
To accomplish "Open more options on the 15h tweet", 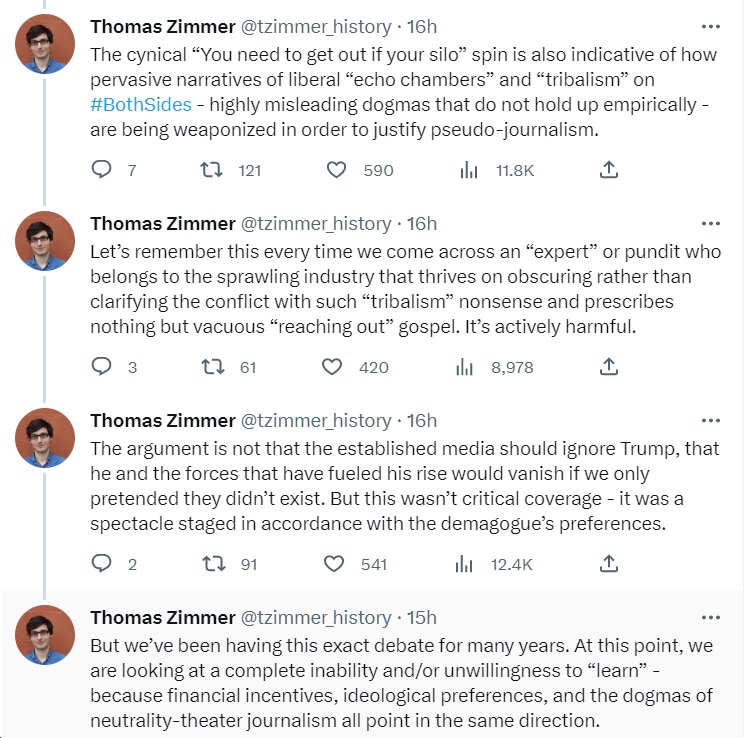I will [x=711, y=617].
